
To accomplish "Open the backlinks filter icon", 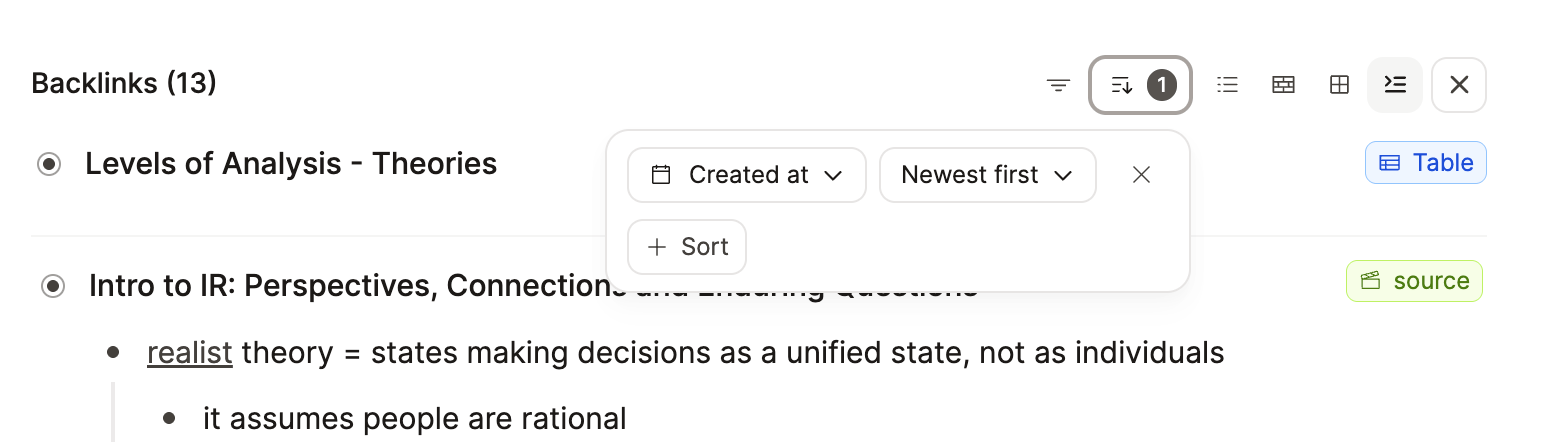I will [1058, 85].
